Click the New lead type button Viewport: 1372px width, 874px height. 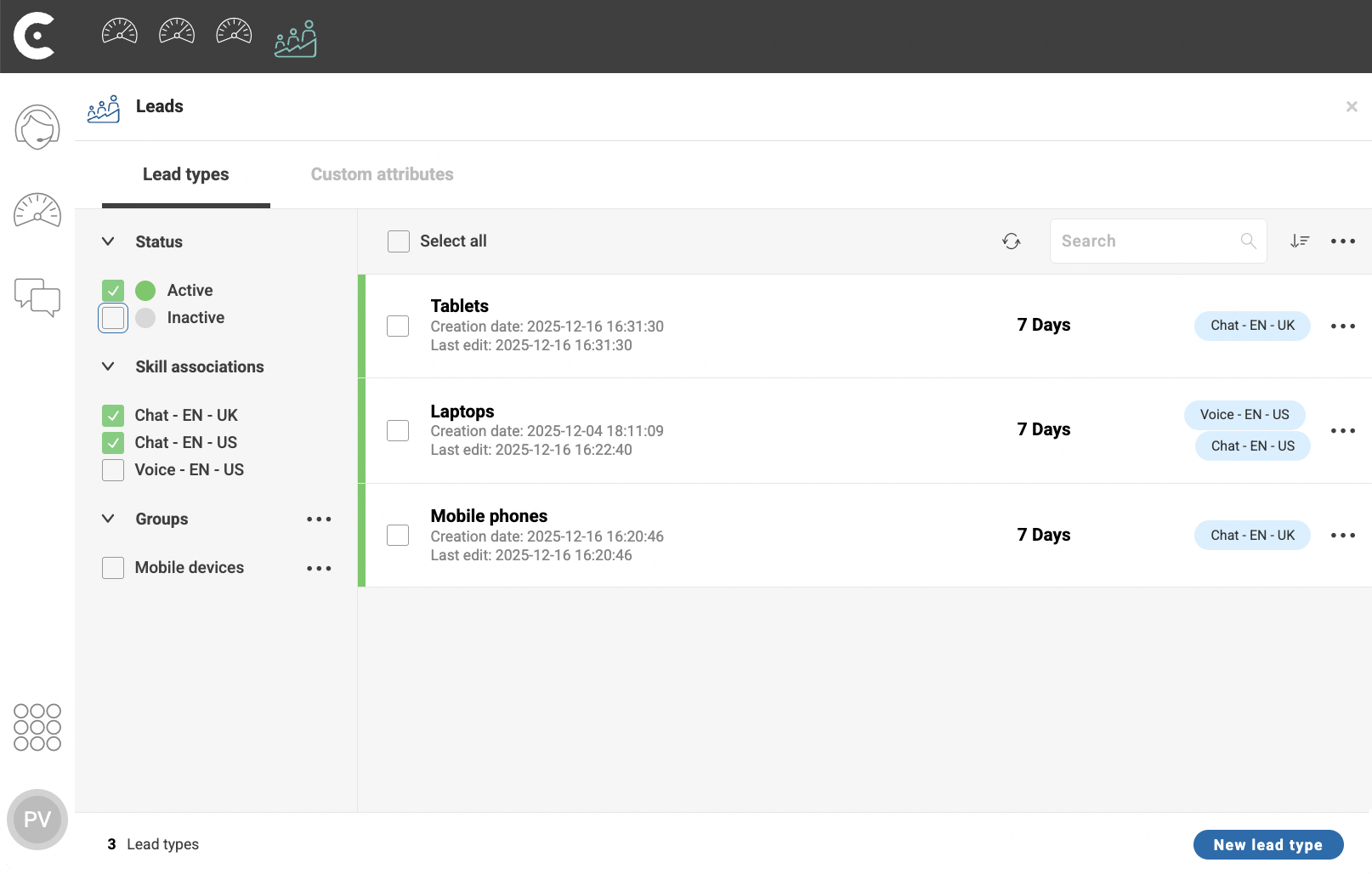pyautogui.click(x=1268, y=845)
